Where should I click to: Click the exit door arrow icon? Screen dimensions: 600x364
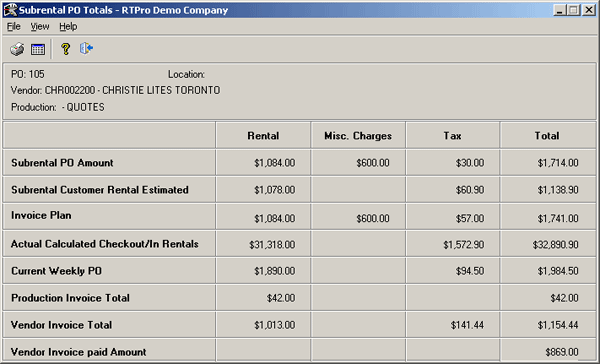pos(86,48)
